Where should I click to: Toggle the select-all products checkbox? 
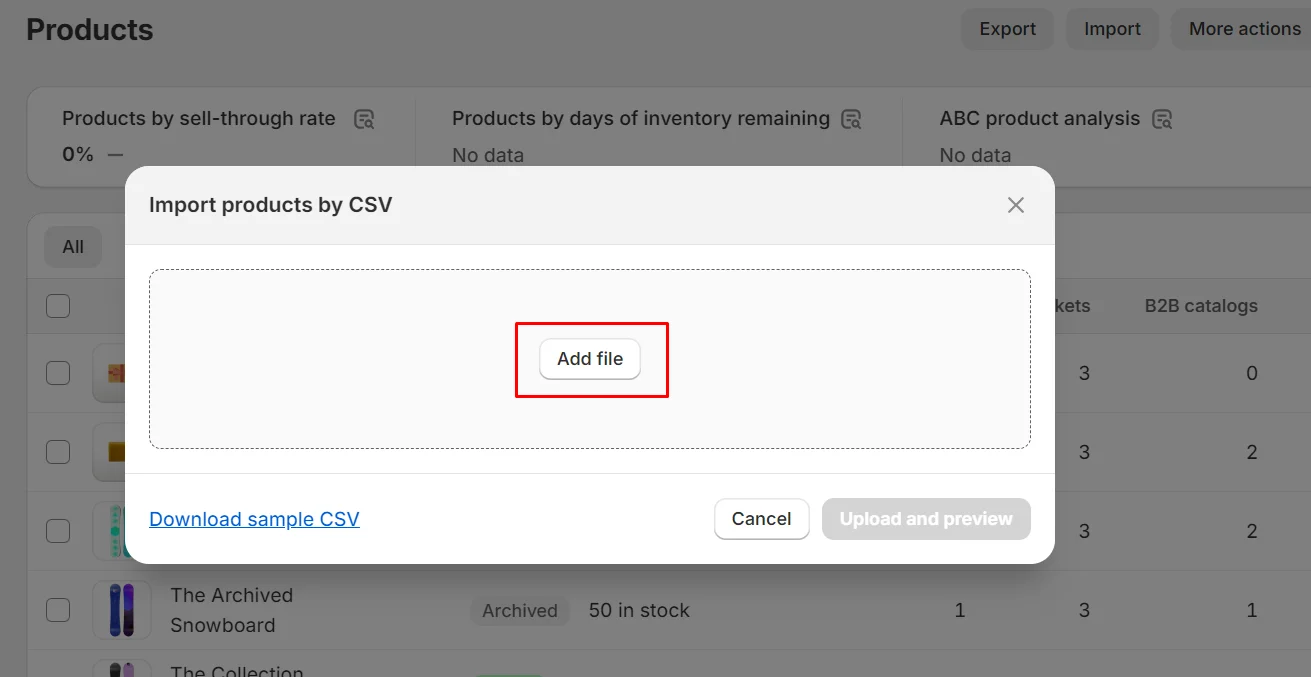(x=57, y=306)
